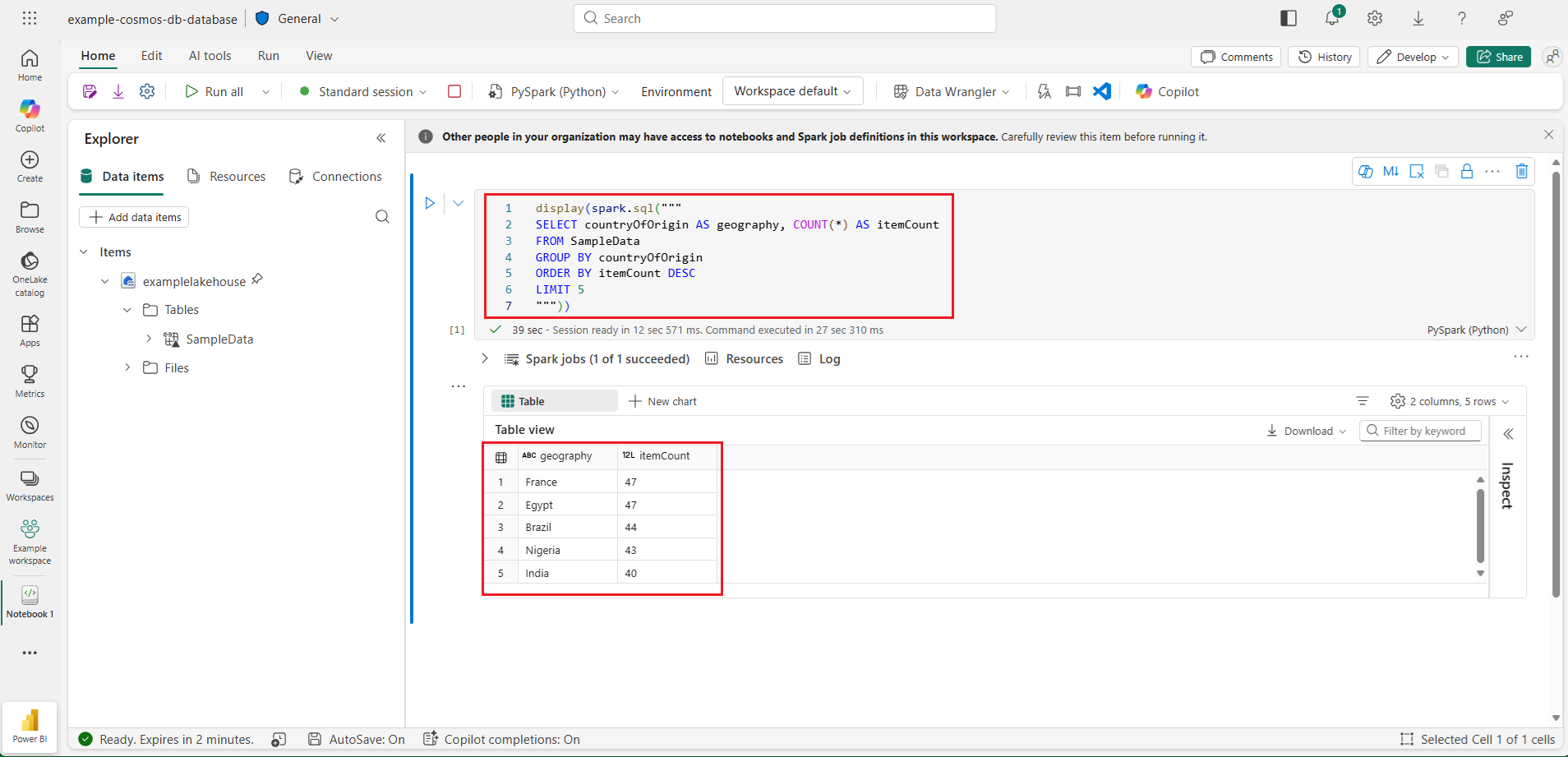The height and width of the screenshot is (757, 1568).
Task: Run the cell with play icon
Action: [430, 203]
